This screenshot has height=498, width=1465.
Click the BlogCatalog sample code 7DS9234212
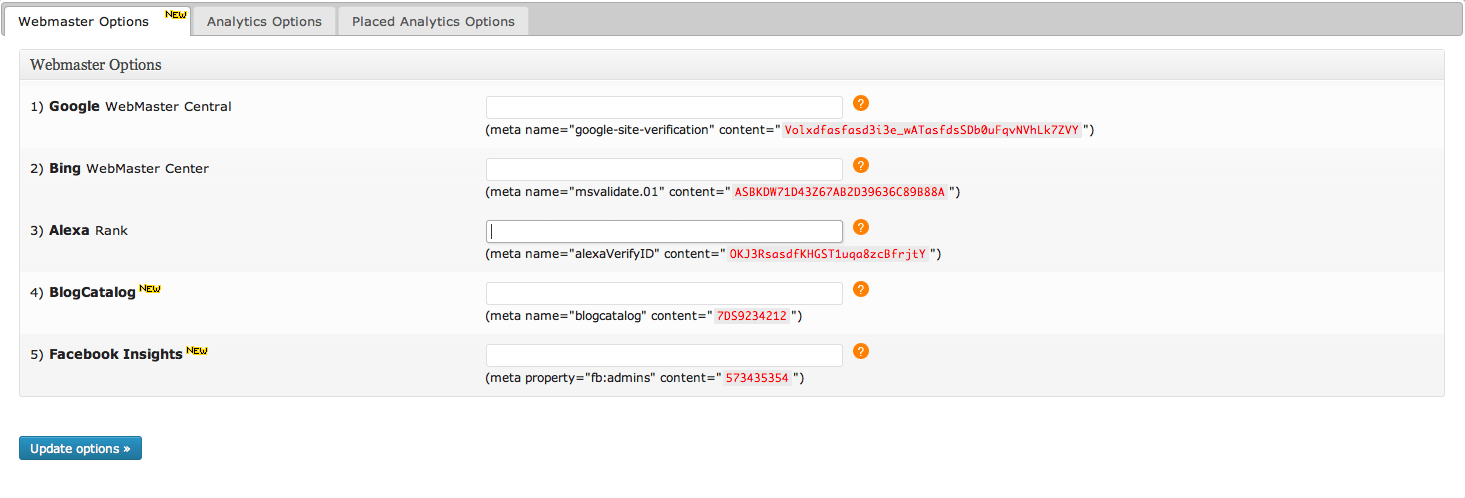(x=752, y=316)
